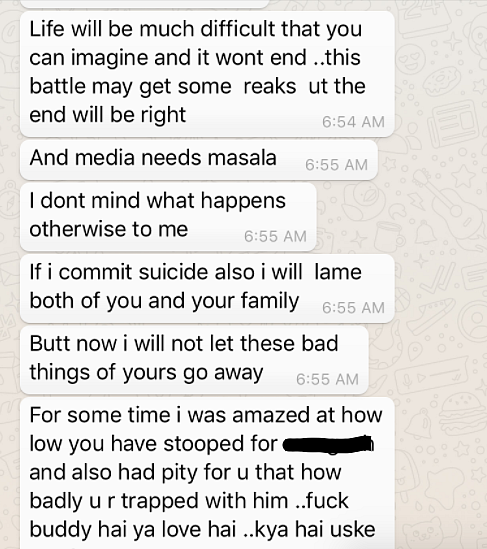Select the 'Life will be much difficult' message
This screenshot has height=549, width=487.
click(x=207, y=74)
